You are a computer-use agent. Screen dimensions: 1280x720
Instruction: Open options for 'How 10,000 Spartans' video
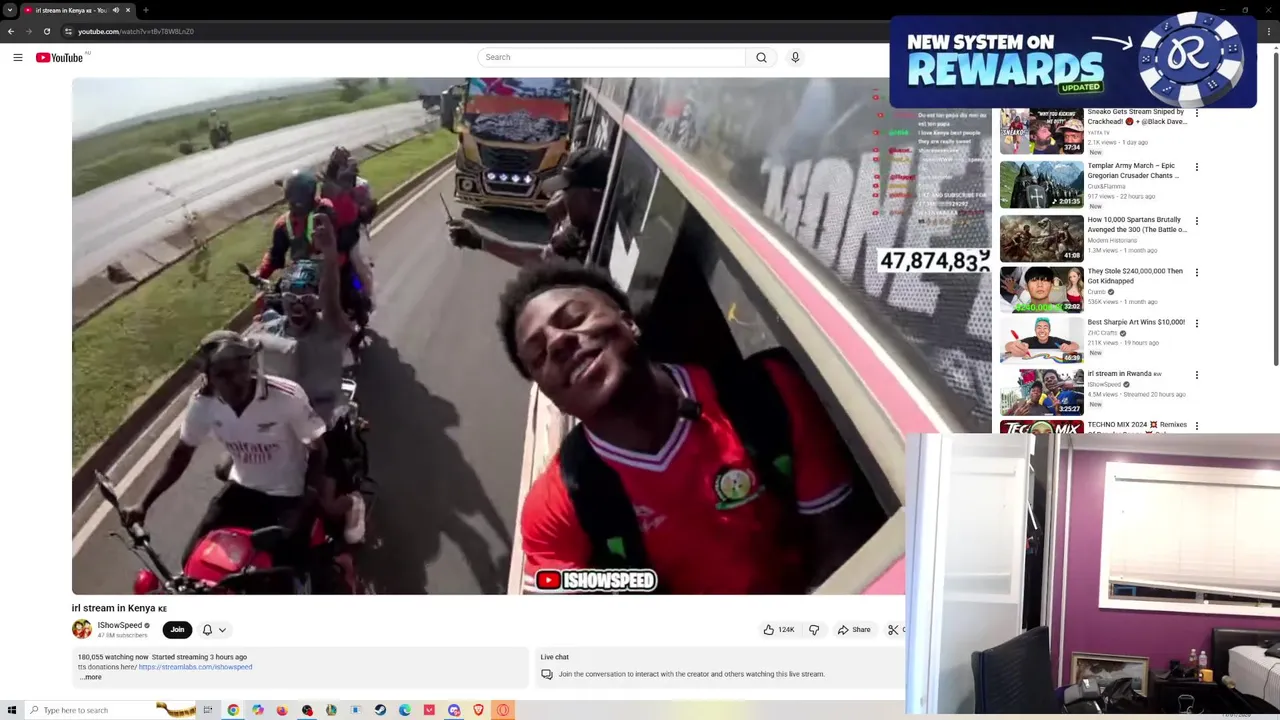1196,221
